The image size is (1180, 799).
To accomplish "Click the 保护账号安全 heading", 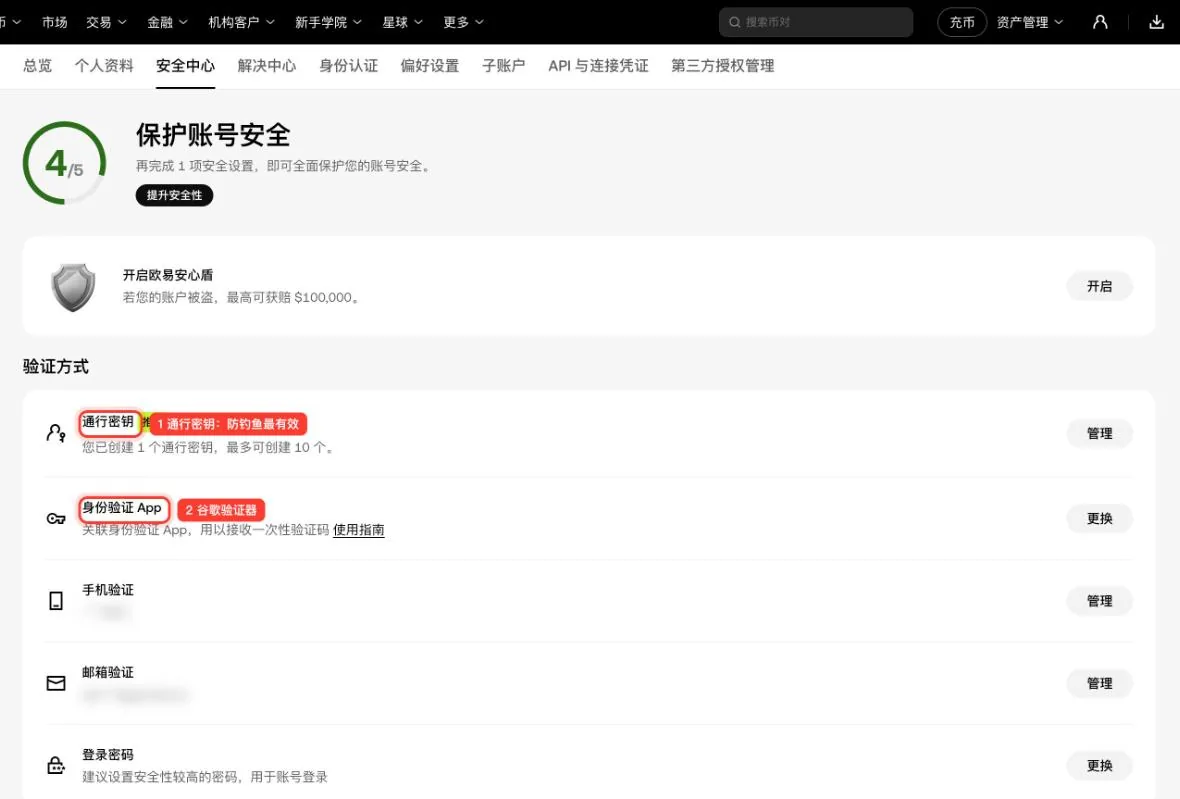I will click(213, 135).
